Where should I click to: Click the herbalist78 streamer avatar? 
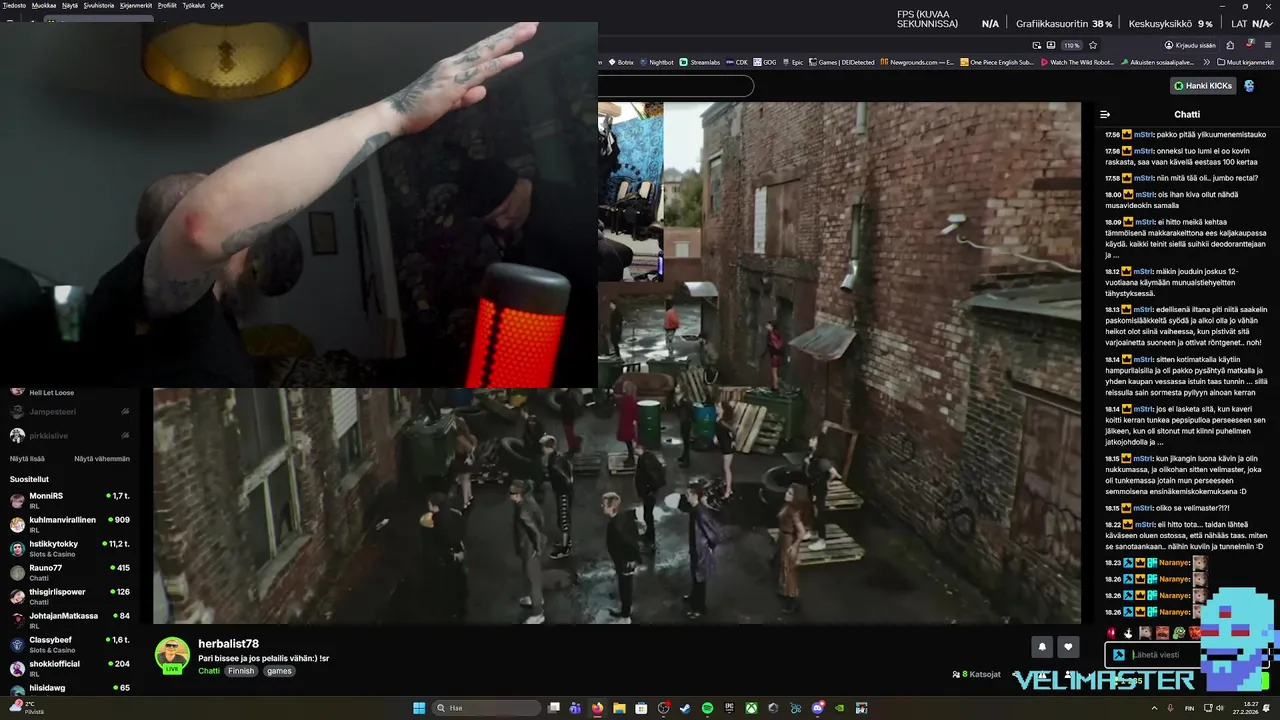pyautogui.click(x=172, y=654)
